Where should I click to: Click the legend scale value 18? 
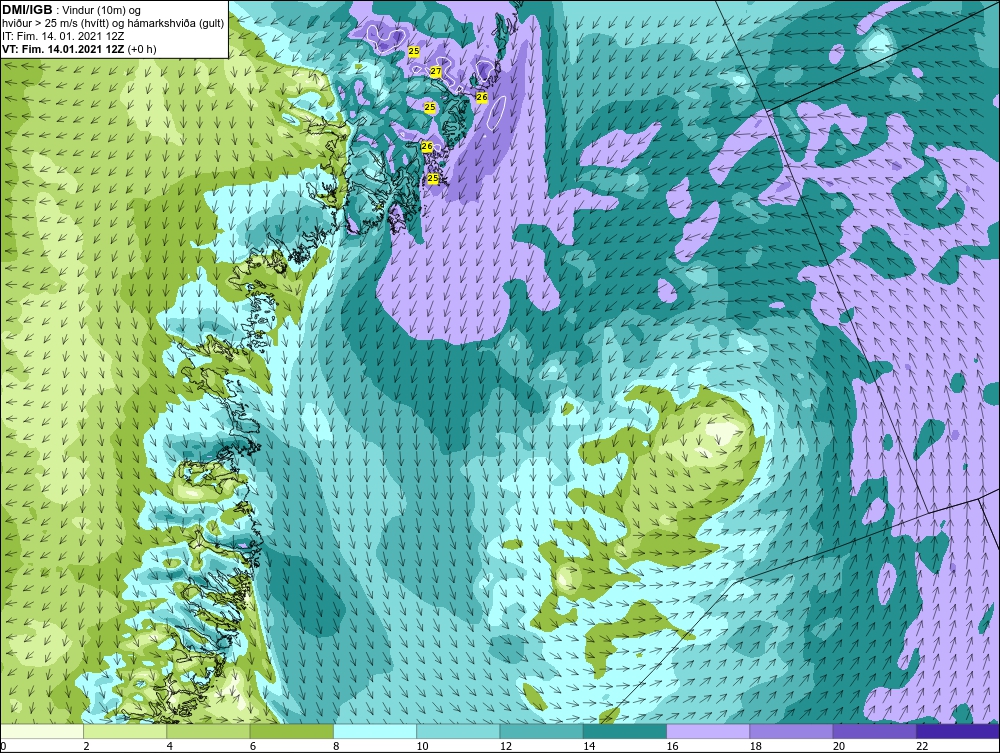pos(756,746)
